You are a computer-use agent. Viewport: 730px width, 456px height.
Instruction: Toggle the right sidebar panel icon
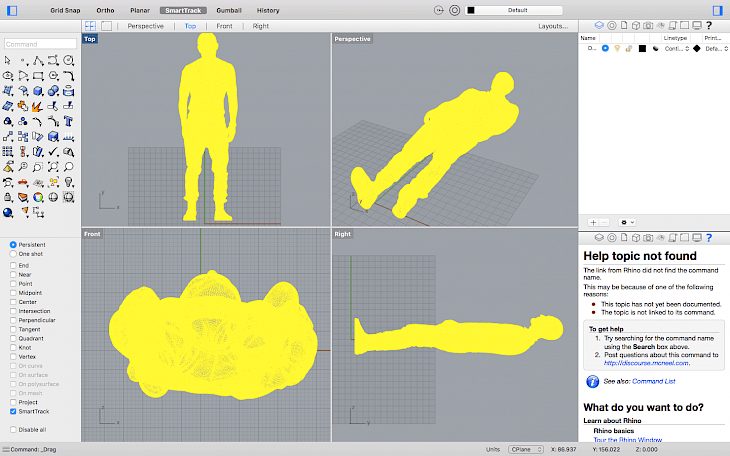click(x=717, y=10)
